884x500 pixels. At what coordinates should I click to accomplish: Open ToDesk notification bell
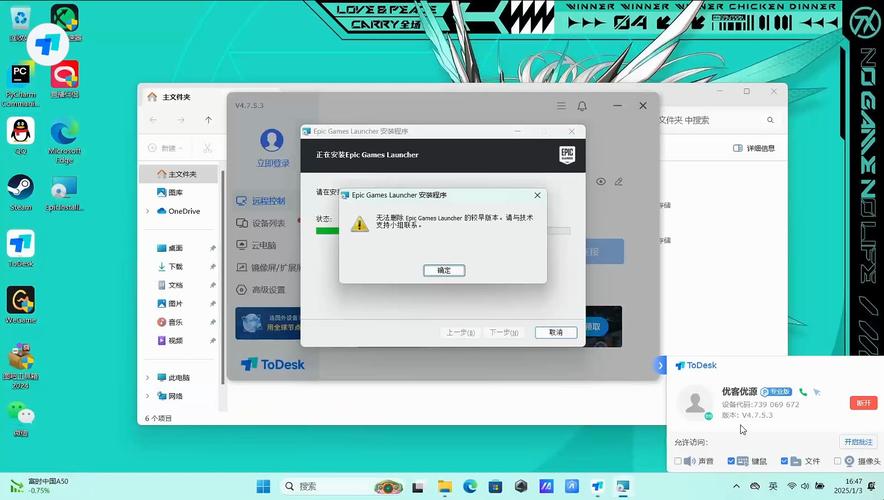coord(582,106)
